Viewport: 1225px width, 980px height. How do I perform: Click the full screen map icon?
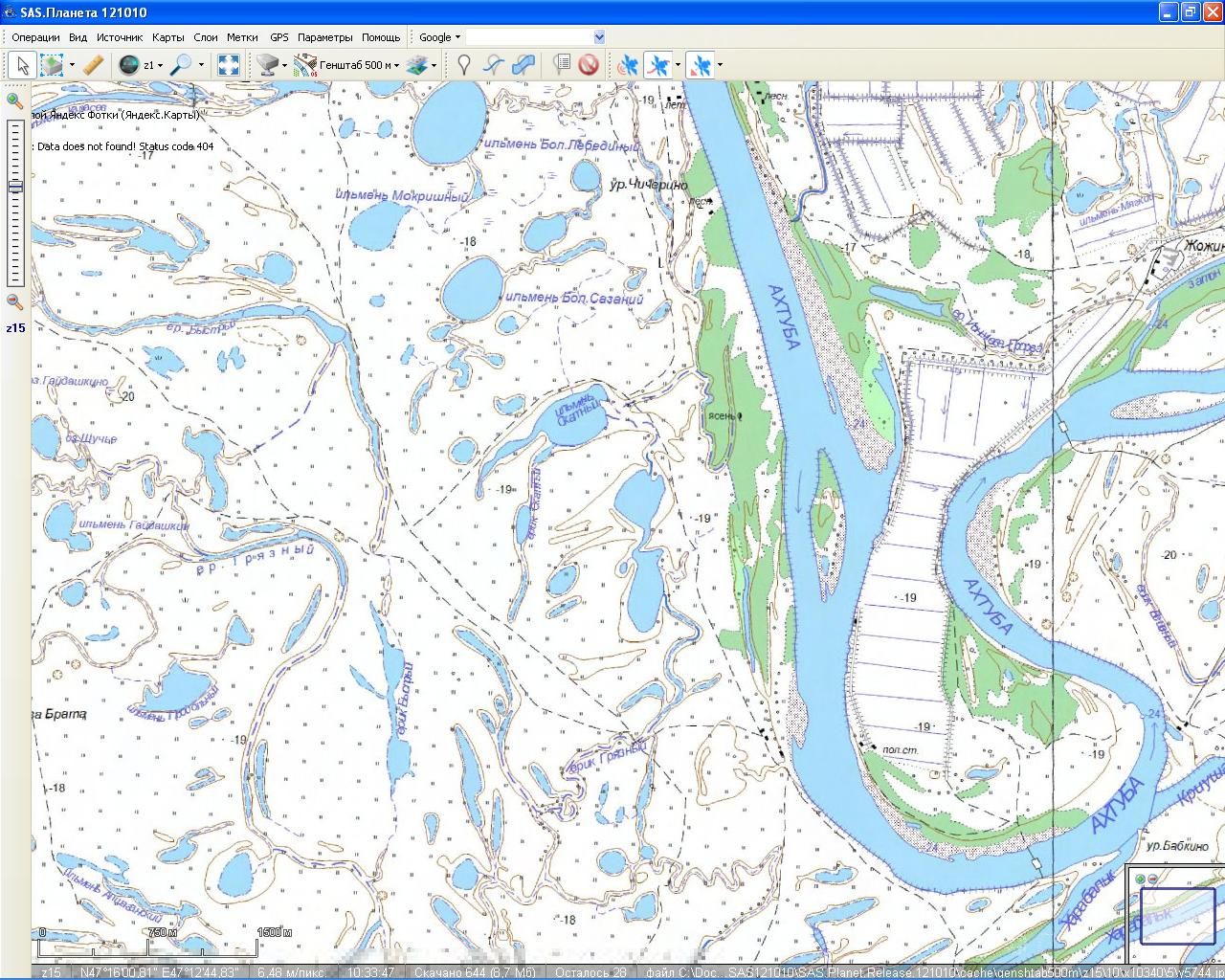tap(228, 65)
